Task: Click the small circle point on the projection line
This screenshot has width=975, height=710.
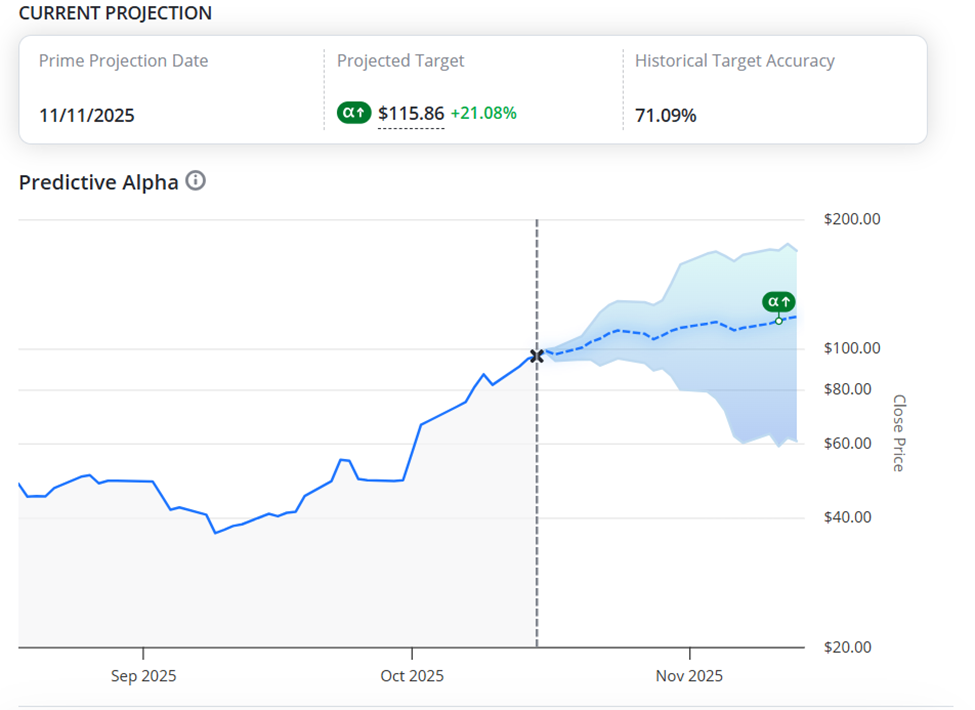Action: (x=779, y=321)
